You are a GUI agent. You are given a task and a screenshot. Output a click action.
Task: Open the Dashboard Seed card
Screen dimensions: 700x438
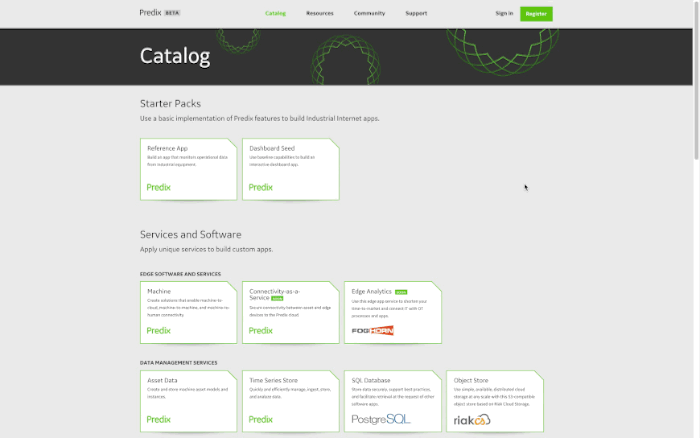click(x=291, y=169)
